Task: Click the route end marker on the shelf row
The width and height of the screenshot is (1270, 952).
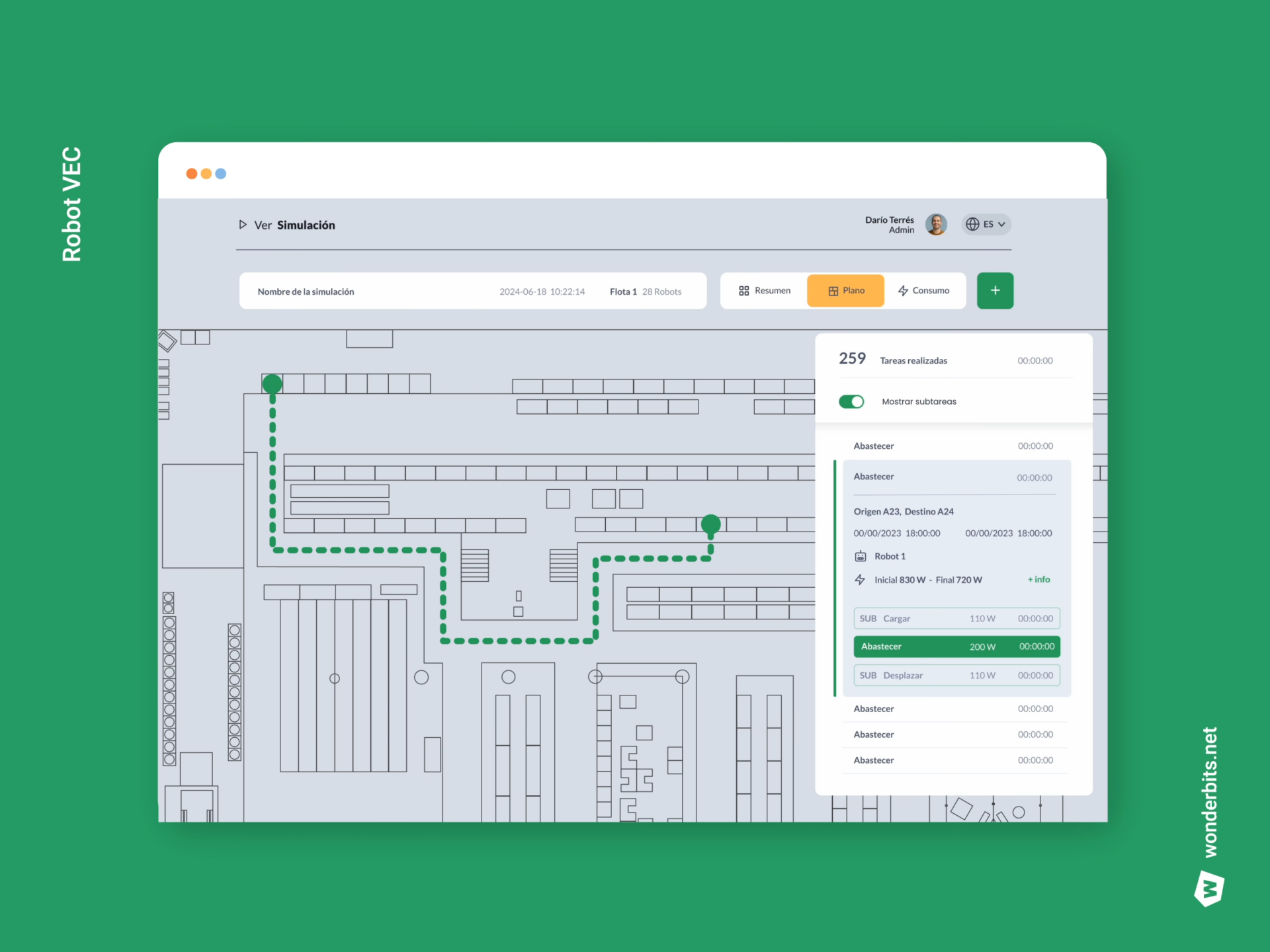Action: point(710,525)
